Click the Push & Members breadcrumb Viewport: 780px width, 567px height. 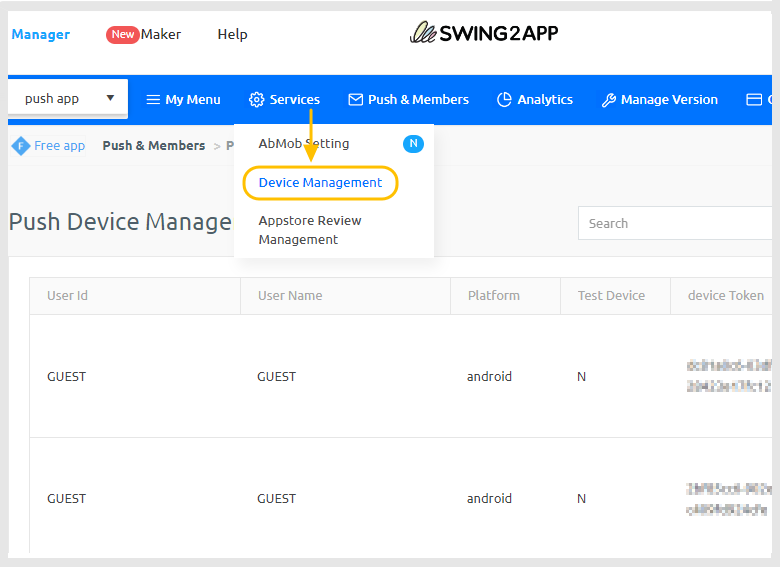click(x=154, y=146)
